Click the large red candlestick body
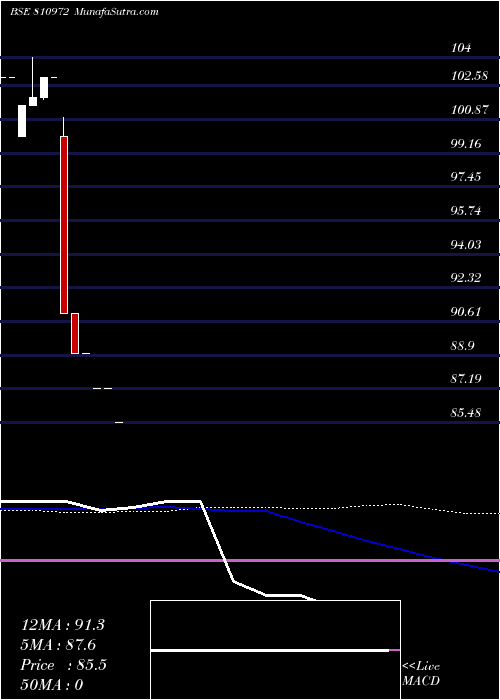Screen dimensions: 500x700 point(64,225)
